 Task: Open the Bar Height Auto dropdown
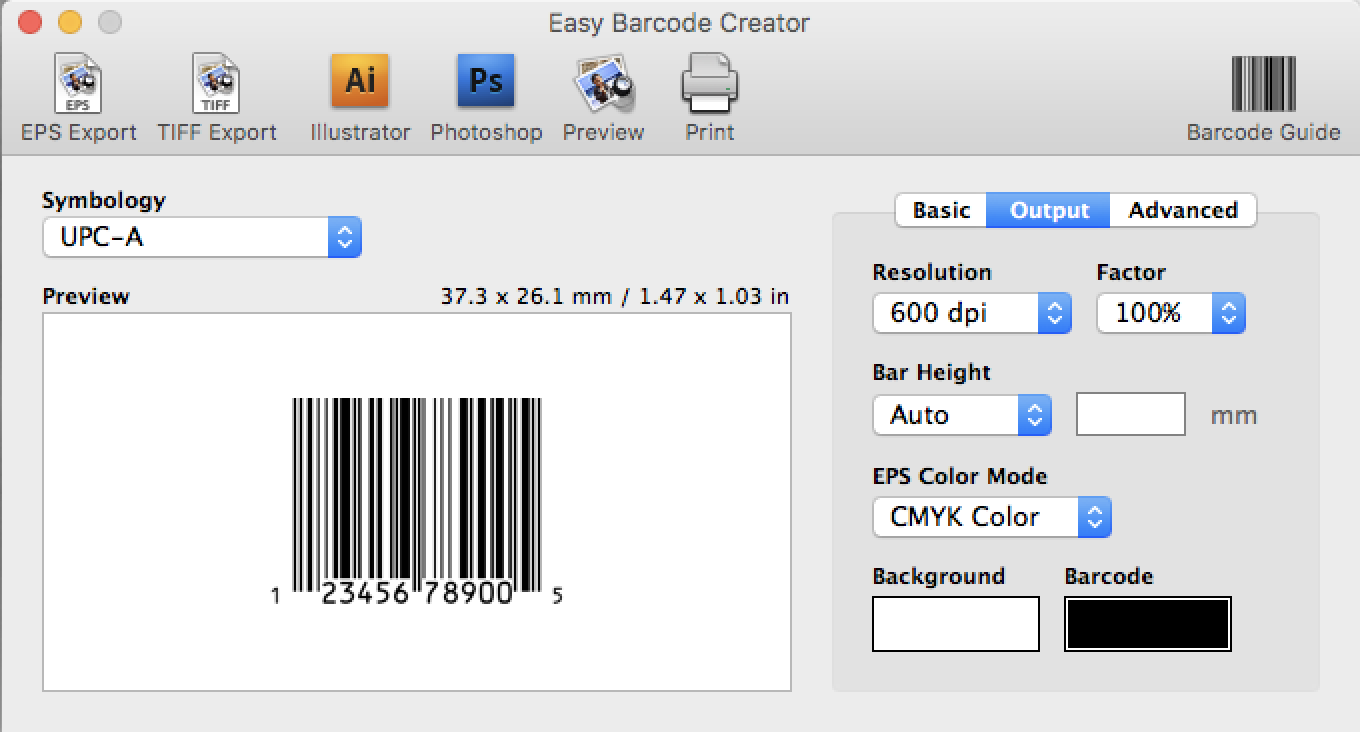961,415
